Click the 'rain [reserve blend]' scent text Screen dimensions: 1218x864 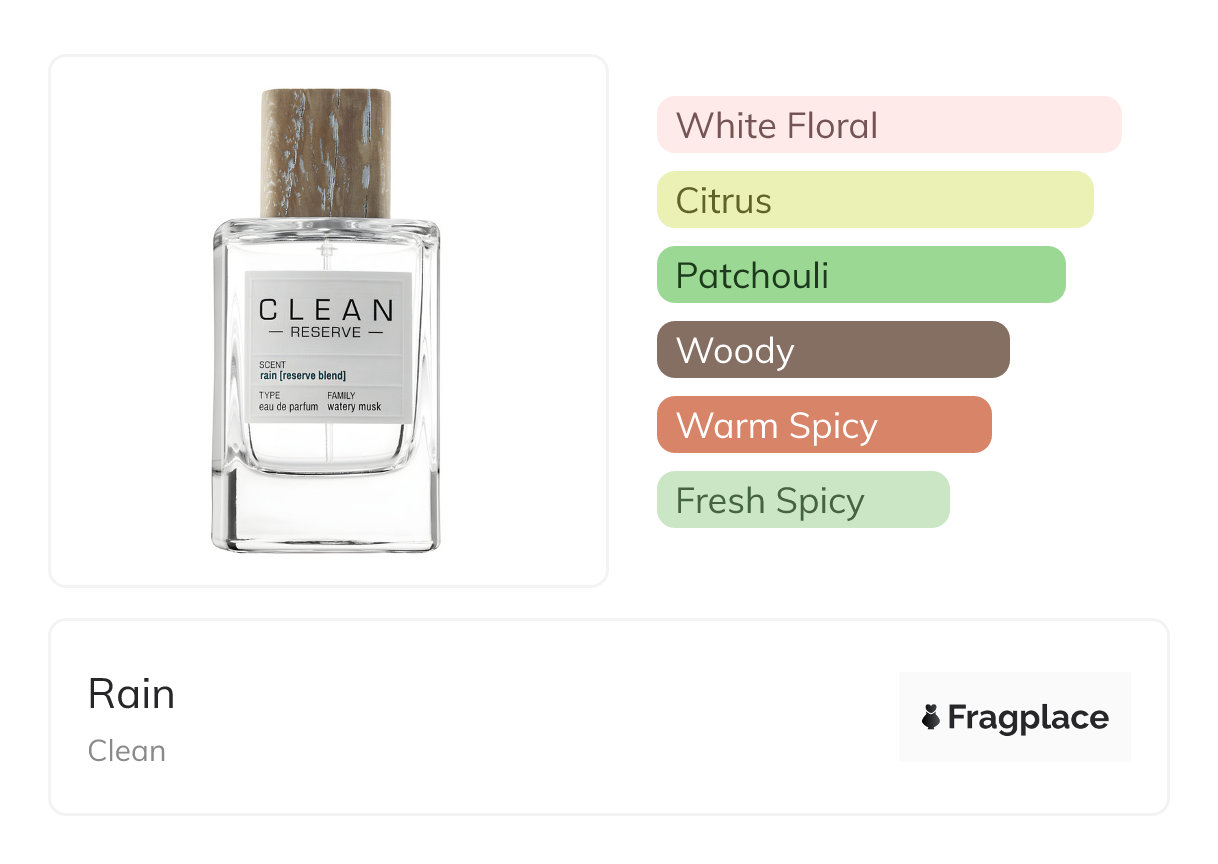pos(302,376)
